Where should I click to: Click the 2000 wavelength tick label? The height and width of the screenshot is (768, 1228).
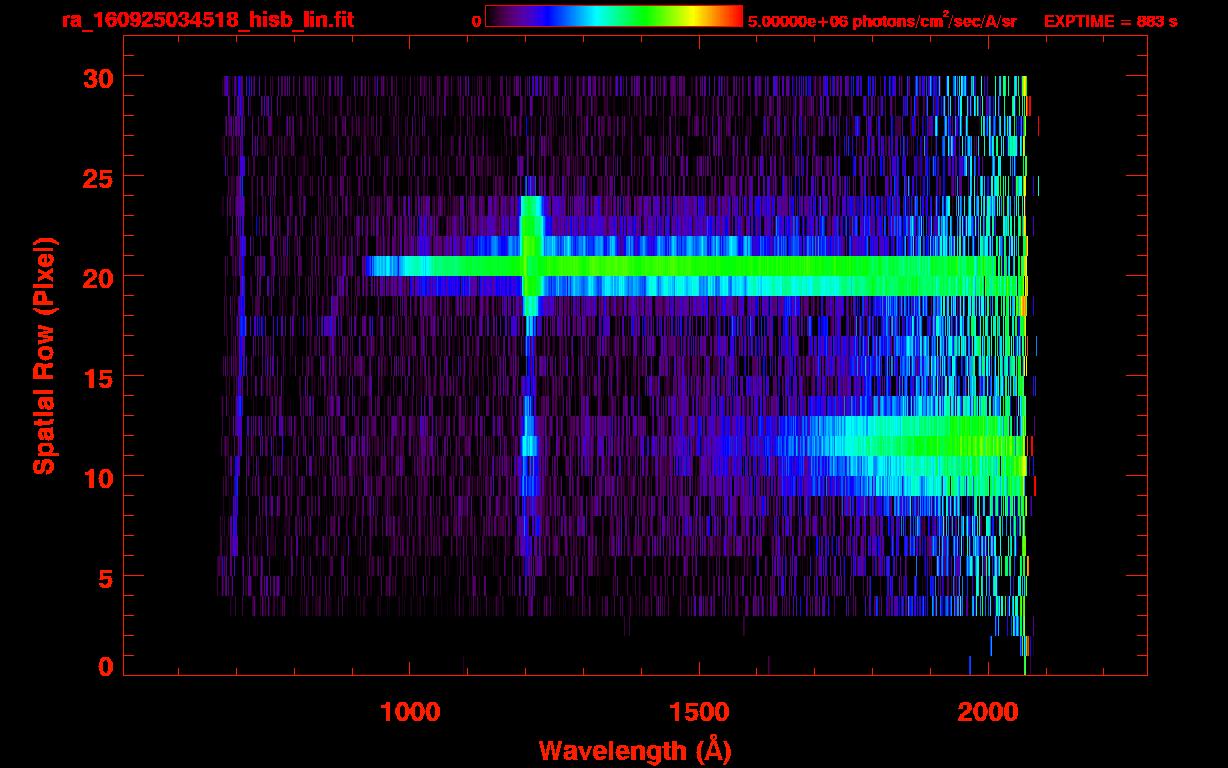986,712
